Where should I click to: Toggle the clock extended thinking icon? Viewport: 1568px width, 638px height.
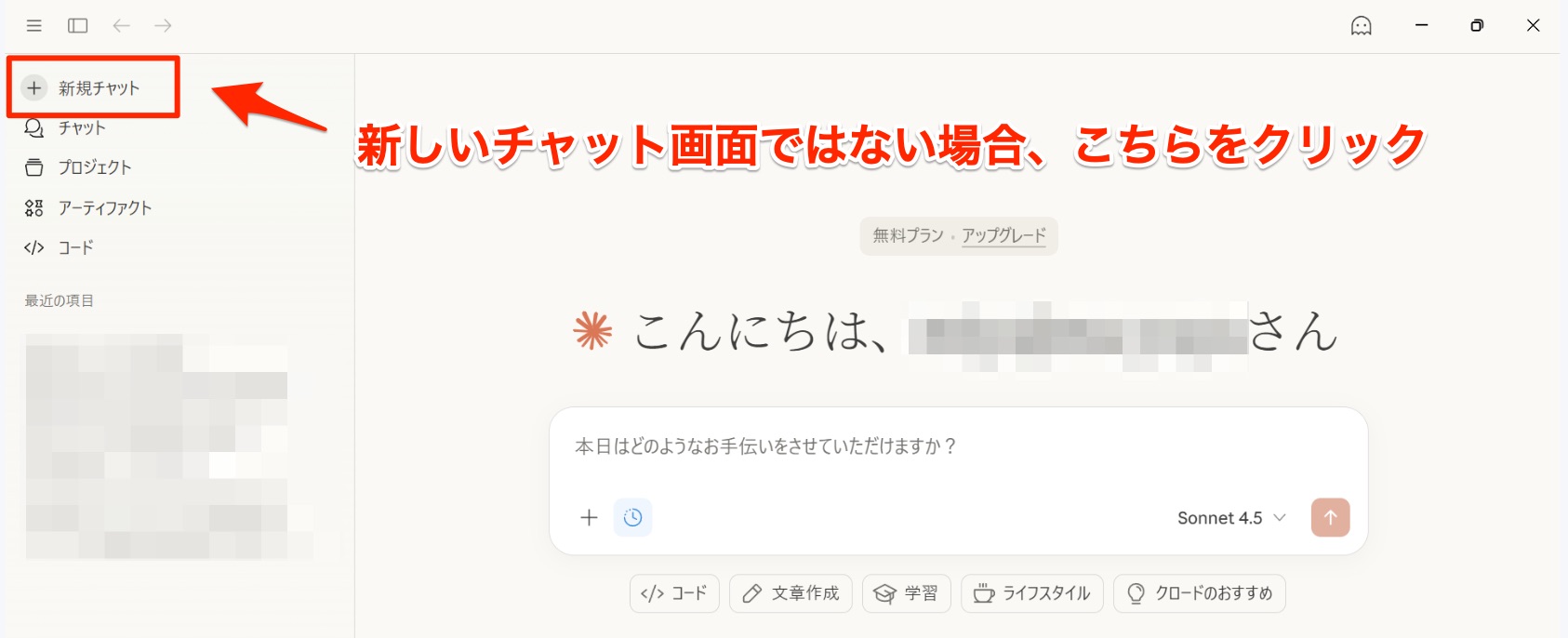(632, 518)
